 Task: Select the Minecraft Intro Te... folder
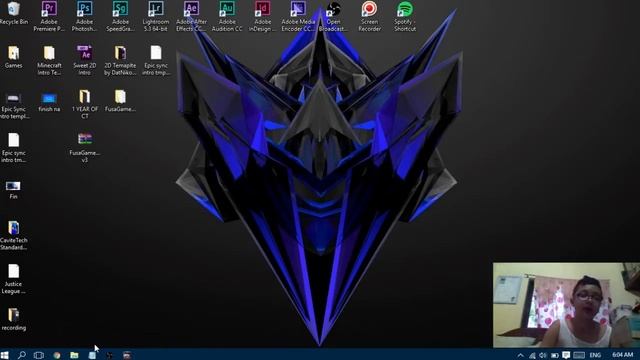[x=49, y=60]
